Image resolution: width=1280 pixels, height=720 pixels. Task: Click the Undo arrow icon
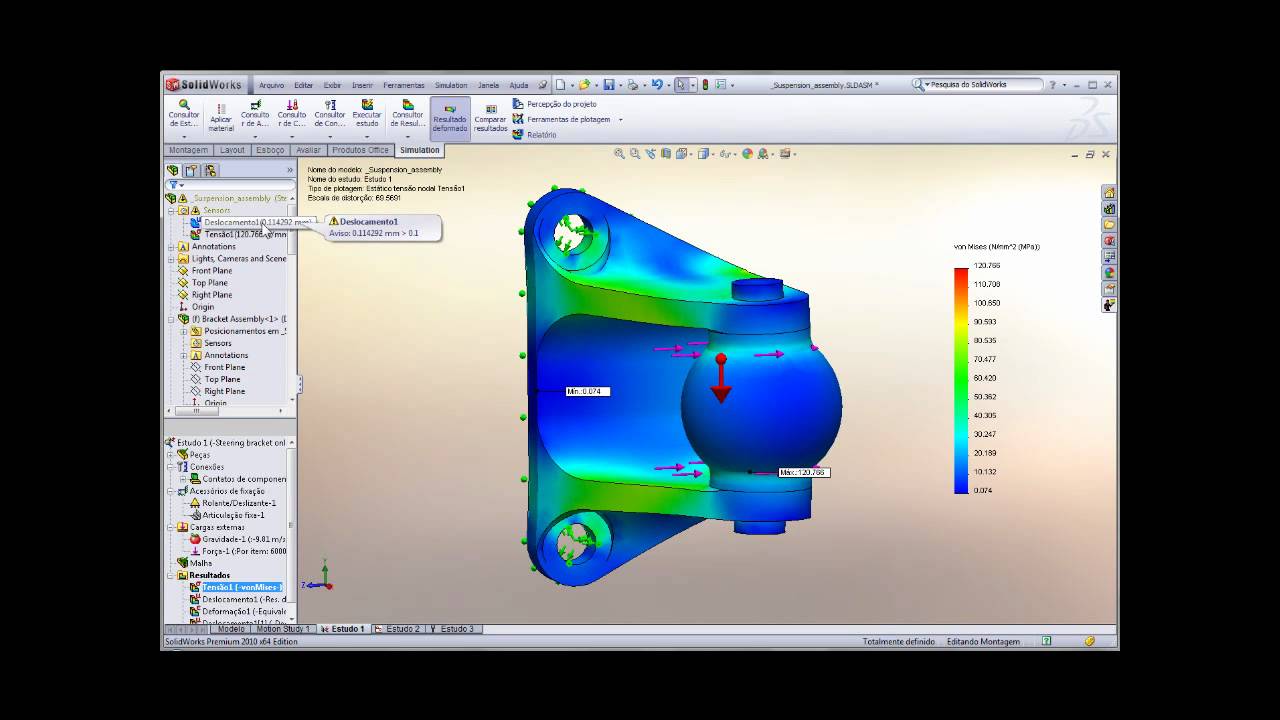657,85
